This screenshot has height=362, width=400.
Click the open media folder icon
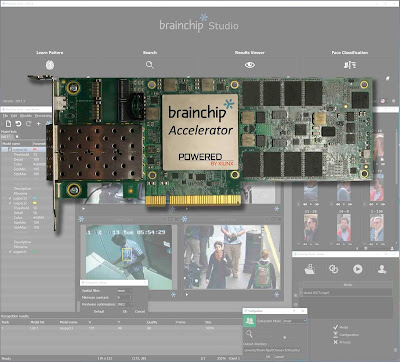pos(310,269)
